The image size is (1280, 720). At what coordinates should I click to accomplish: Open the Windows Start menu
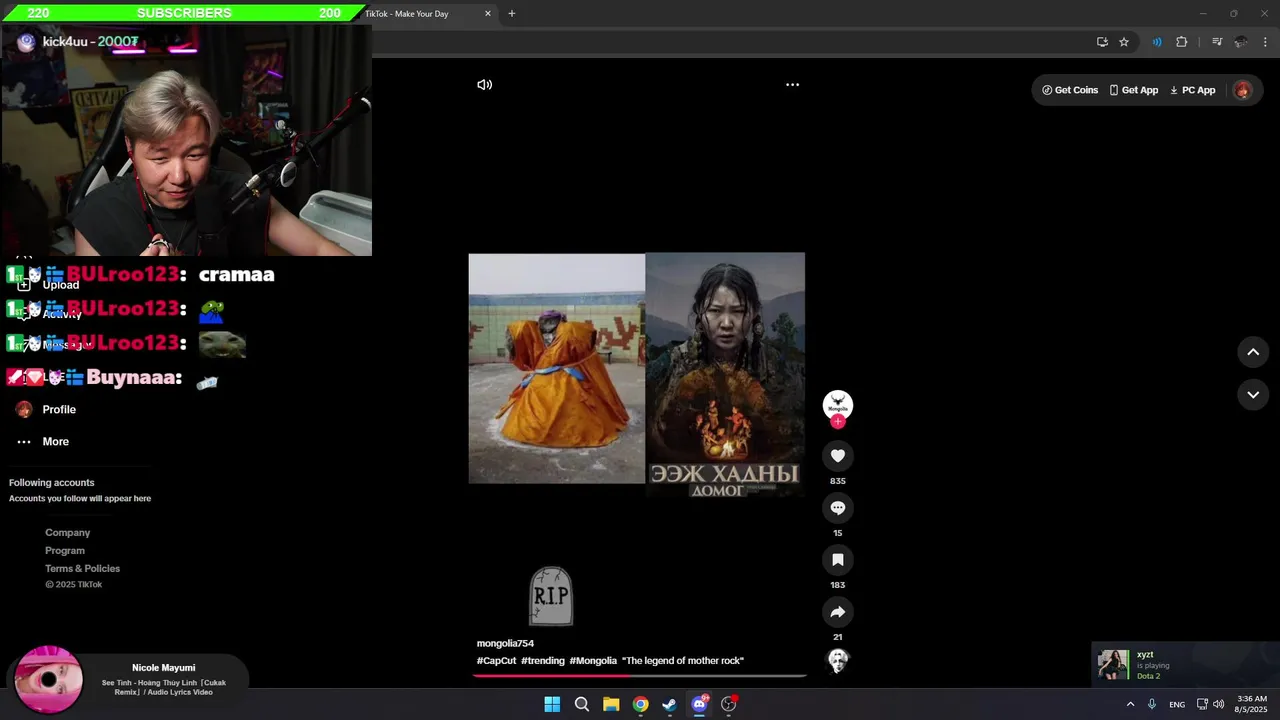tap(552, 704)
